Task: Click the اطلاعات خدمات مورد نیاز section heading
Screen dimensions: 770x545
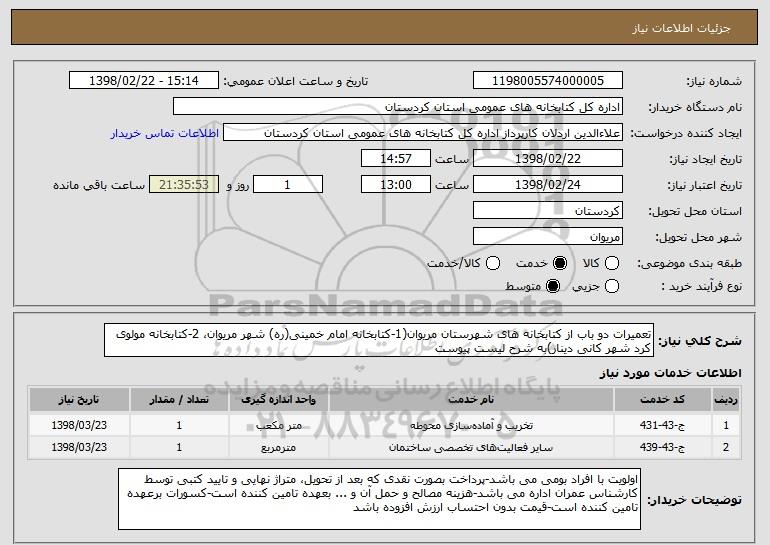Action: point(670,373)
